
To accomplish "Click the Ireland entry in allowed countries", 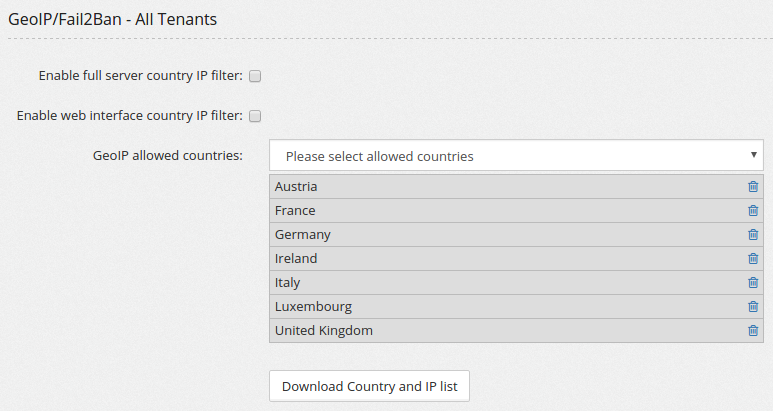I will [x=296, y=258].
